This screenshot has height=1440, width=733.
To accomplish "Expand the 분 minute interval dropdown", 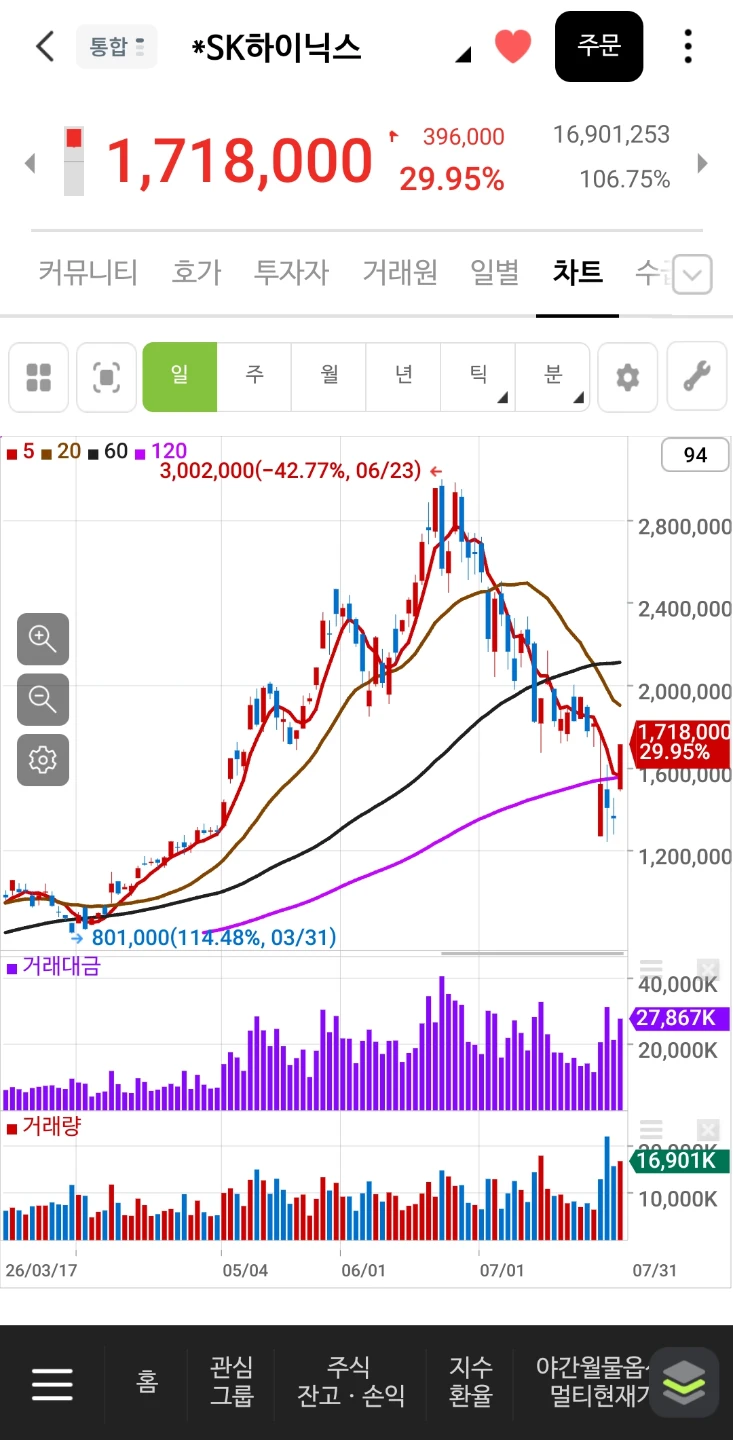I will tap(552, 377).
